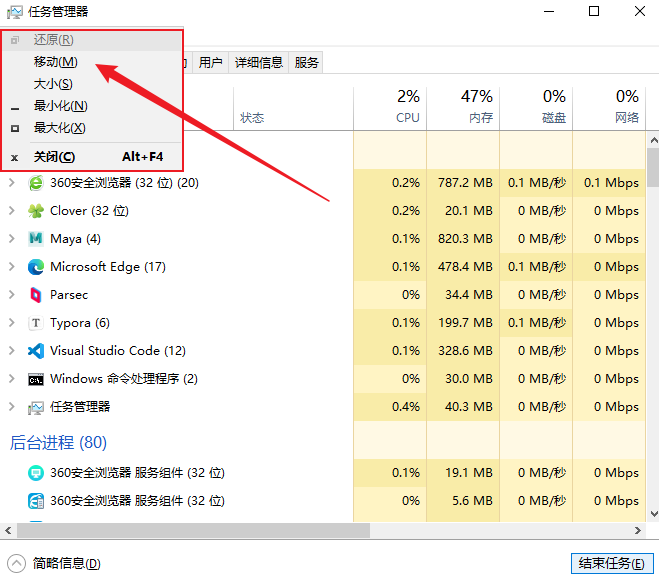Click the 360安全浏览器 (32 位) (20) process icon

coord(36,183)
